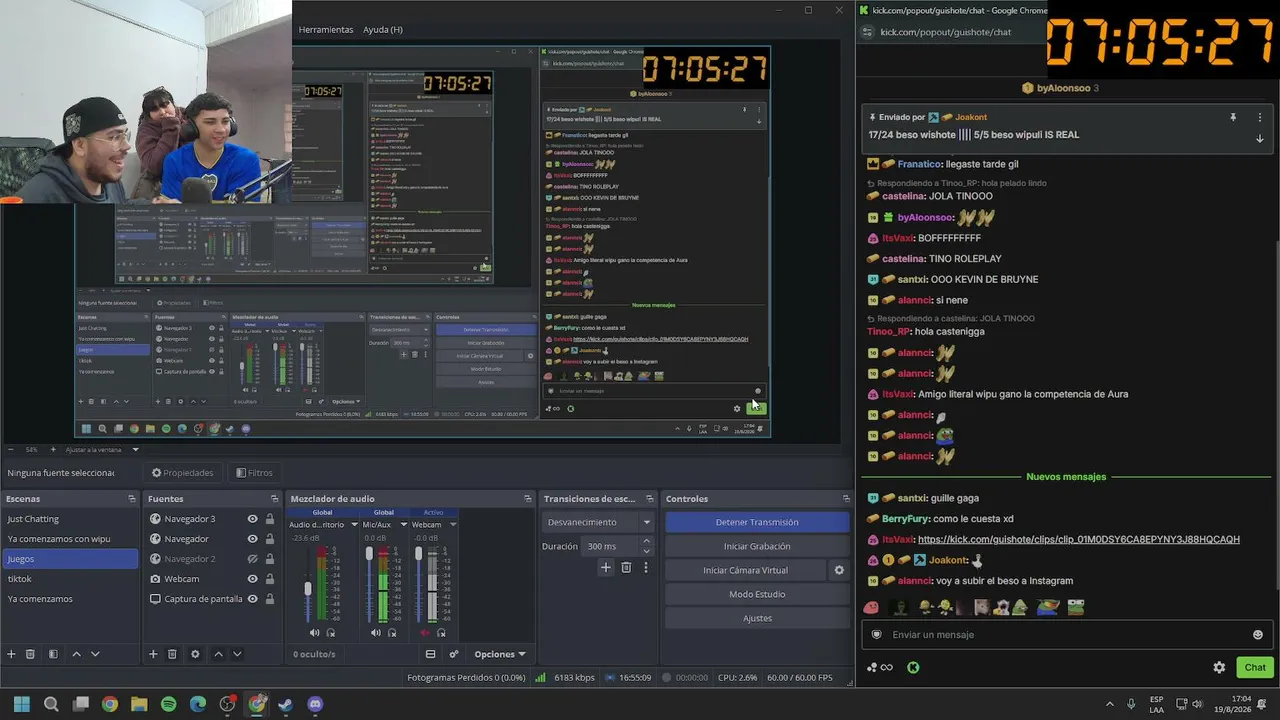
Task: Select the 'Ya comenzamos con wipu' scene
Action: (x=70, y=539)
